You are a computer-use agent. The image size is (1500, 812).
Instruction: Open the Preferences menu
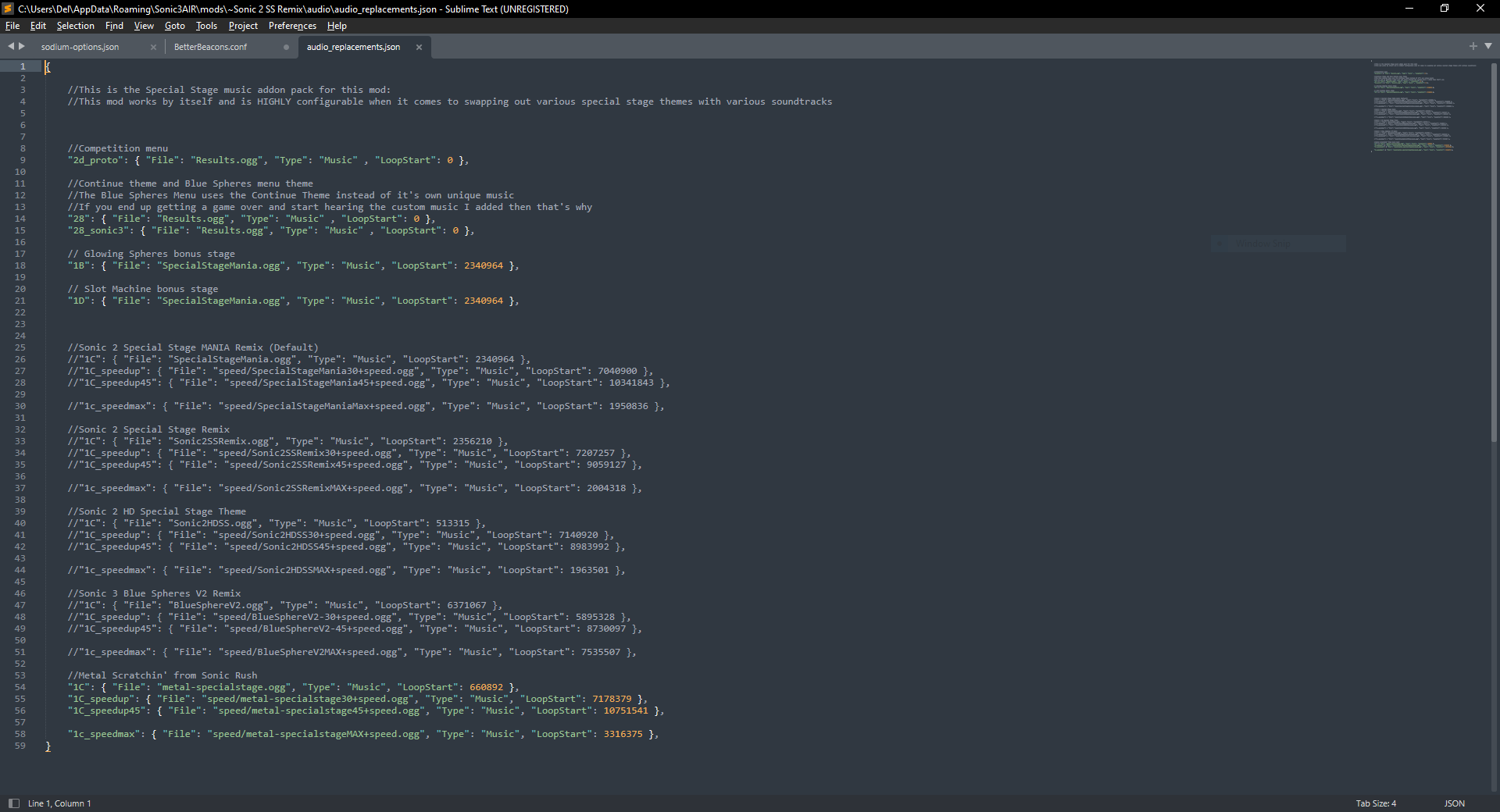click(291, 26)
